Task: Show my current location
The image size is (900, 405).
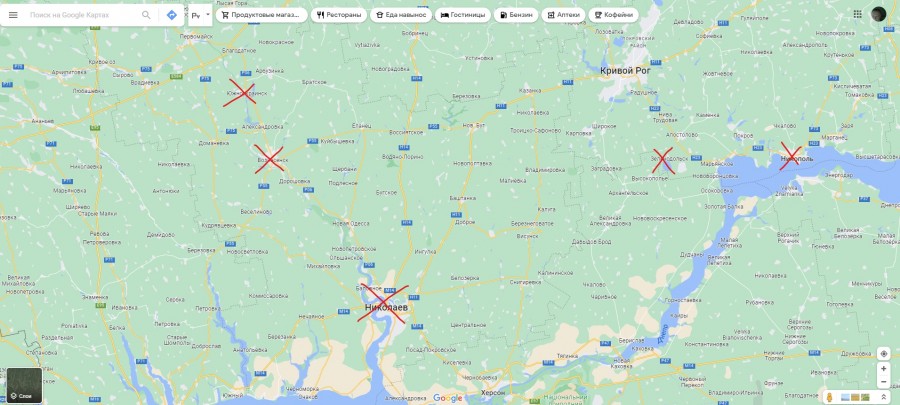Action: coord(883,354)
